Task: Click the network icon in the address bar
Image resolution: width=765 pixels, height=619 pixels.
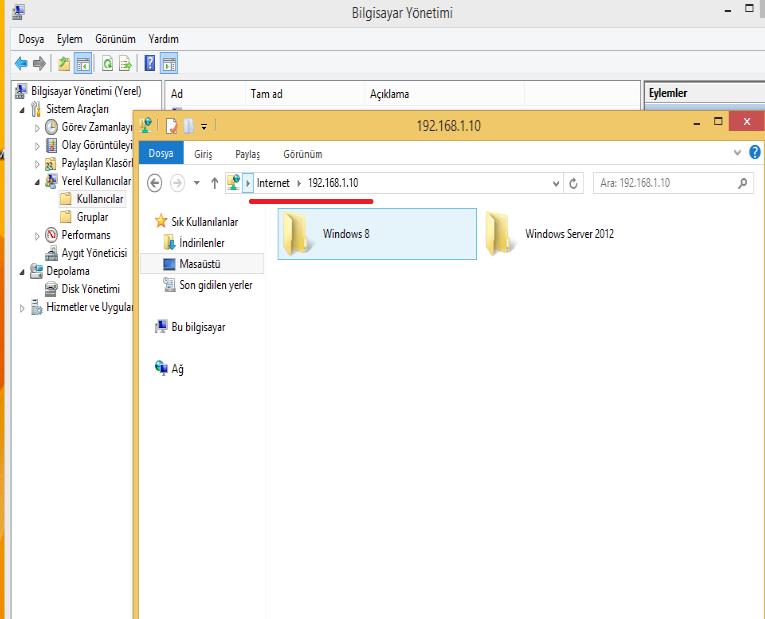Action: 234,183
